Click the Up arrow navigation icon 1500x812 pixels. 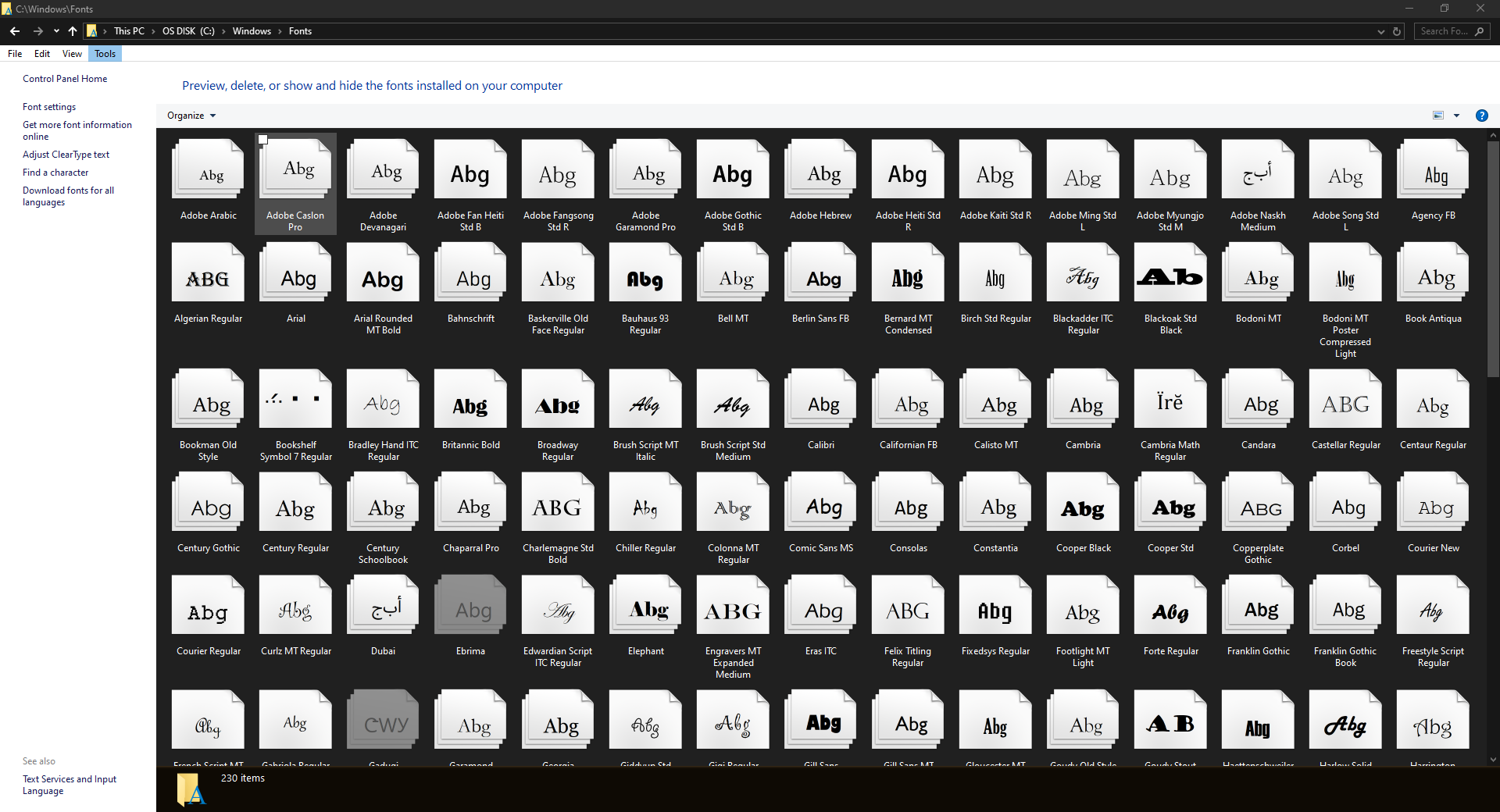[73, 31]
